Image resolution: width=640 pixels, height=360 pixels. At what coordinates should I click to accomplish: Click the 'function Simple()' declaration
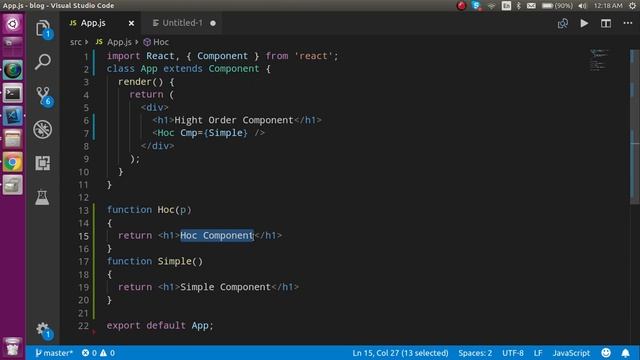tap(155, 261)
